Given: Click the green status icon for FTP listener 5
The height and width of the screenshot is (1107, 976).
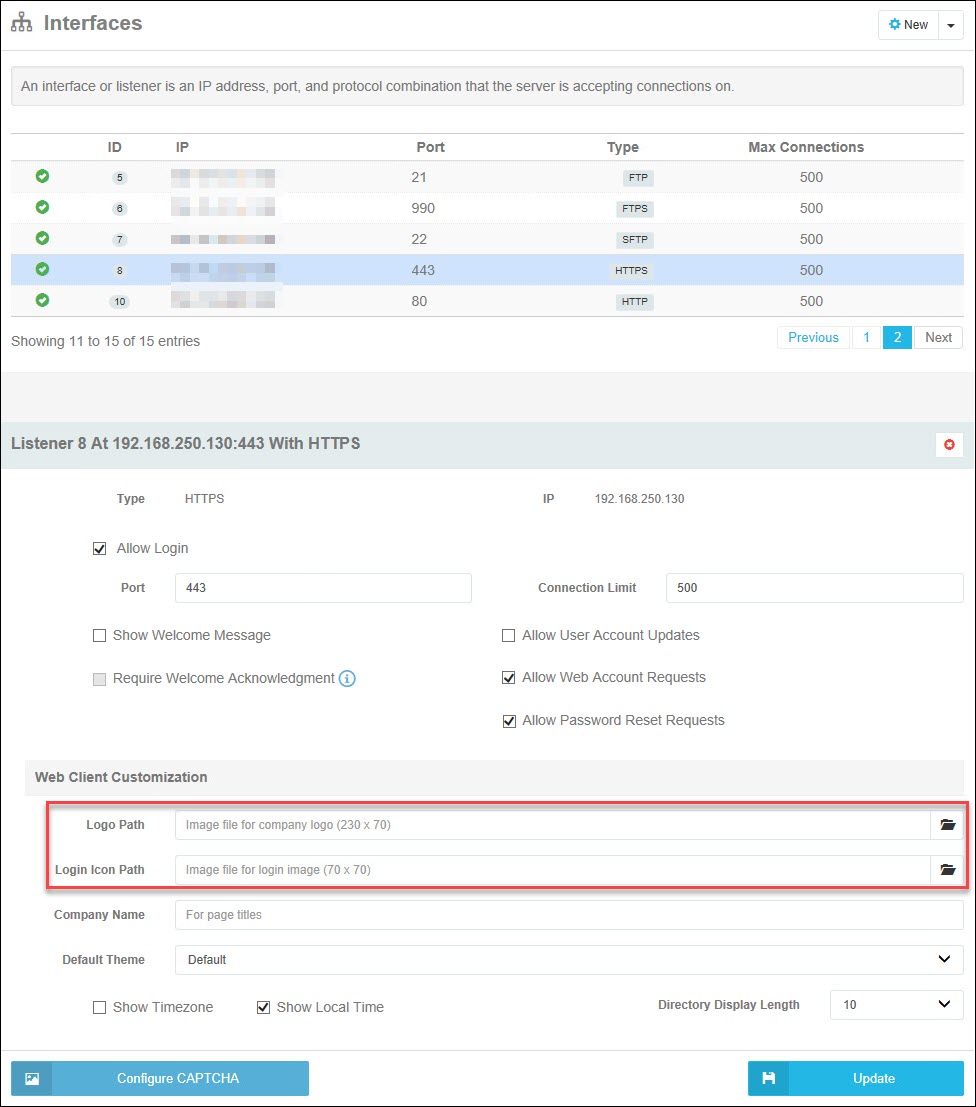Looking at the screenshot, I should click(42, 176).
